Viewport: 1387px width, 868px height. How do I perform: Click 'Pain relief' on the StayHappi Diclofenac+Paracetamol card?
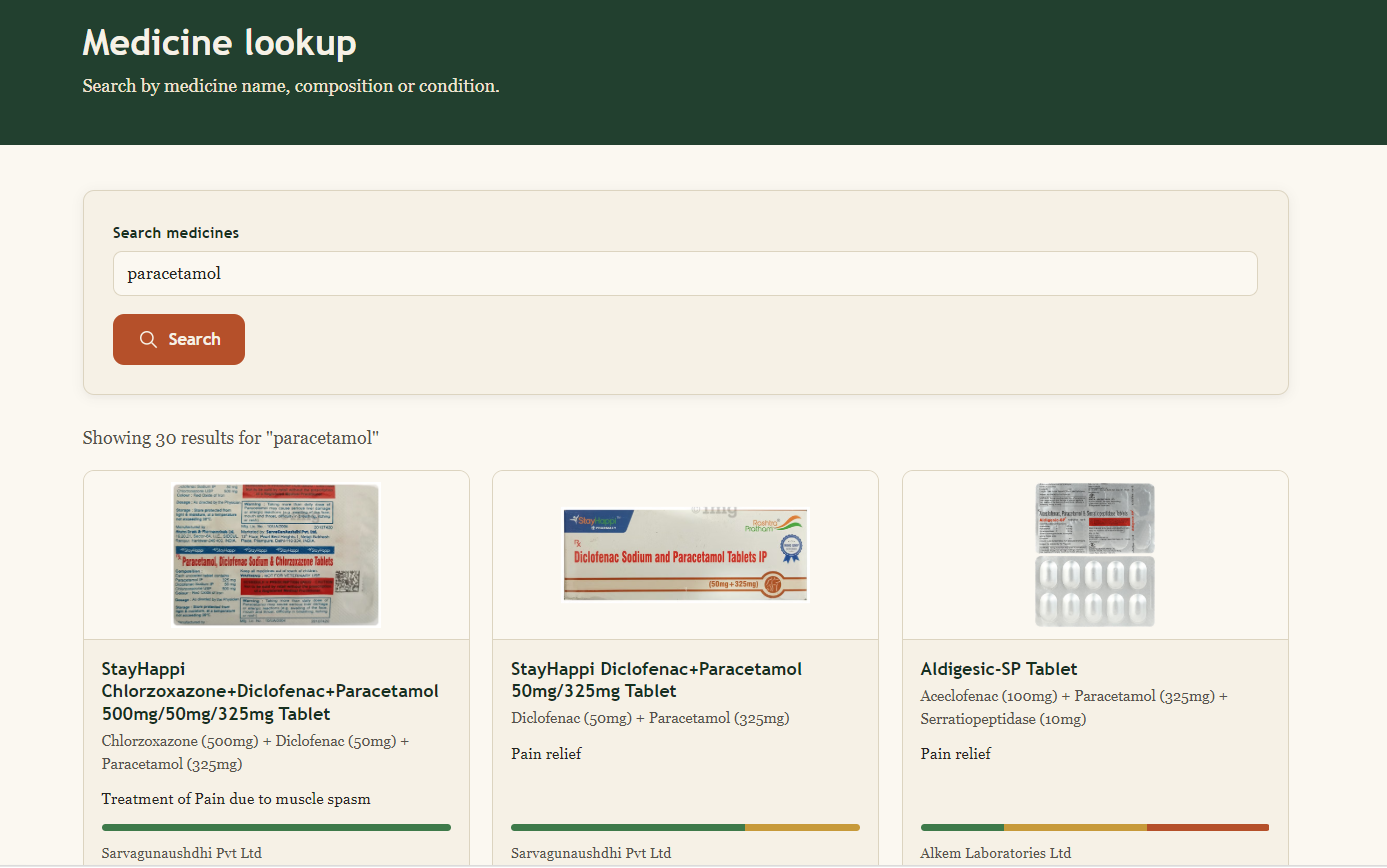coord(546,754)
